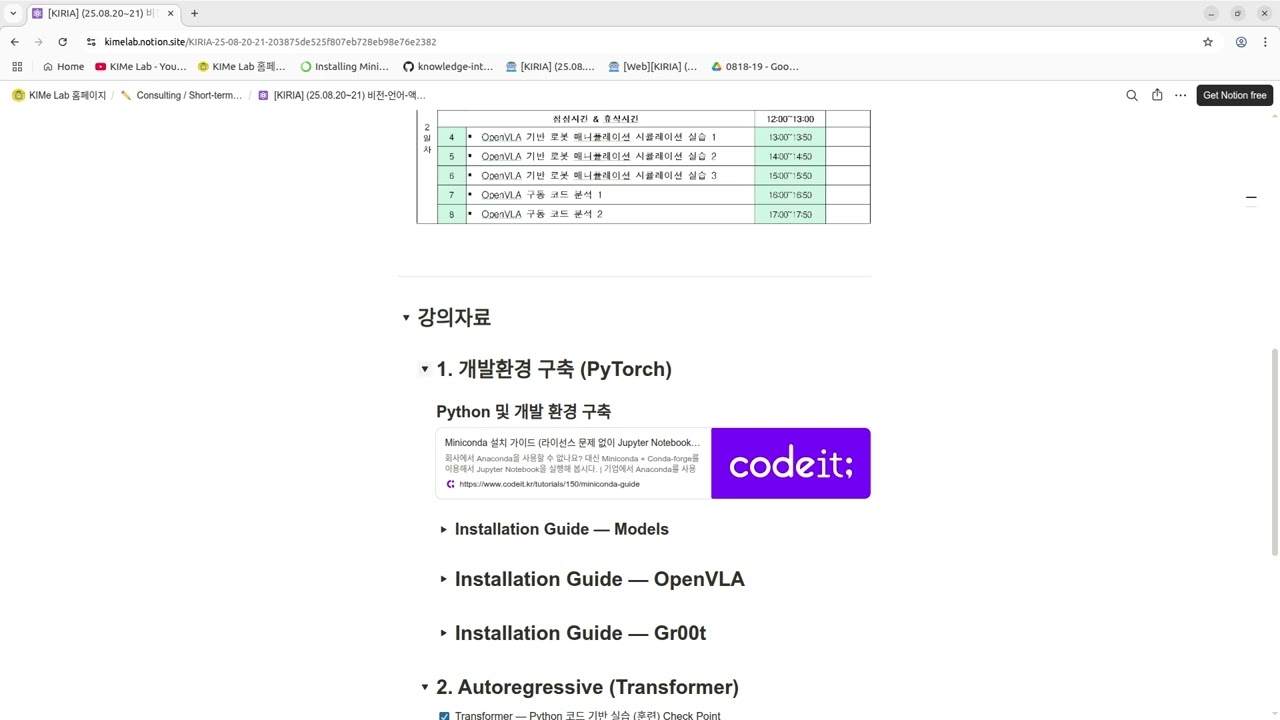This screenshot has height=720, width=1280.
Task: Expand Installation Guide — Gr00t toggle
Action: 444,633
